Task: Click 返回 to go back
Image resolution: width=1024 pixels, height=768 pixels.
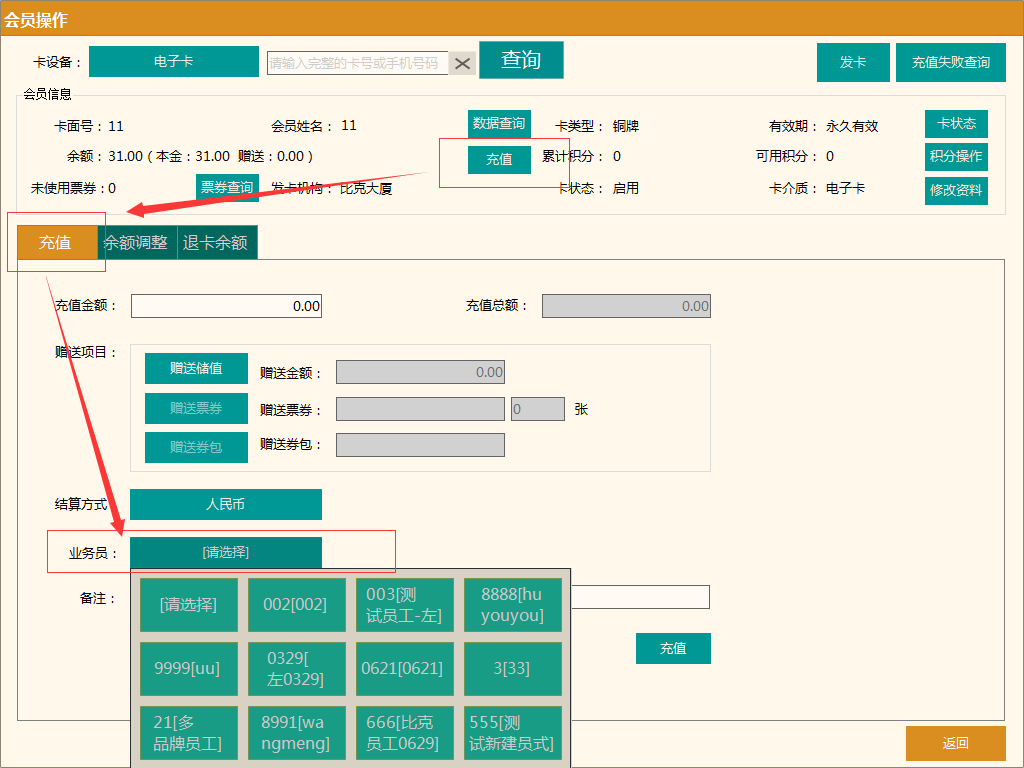Action: 955,743
